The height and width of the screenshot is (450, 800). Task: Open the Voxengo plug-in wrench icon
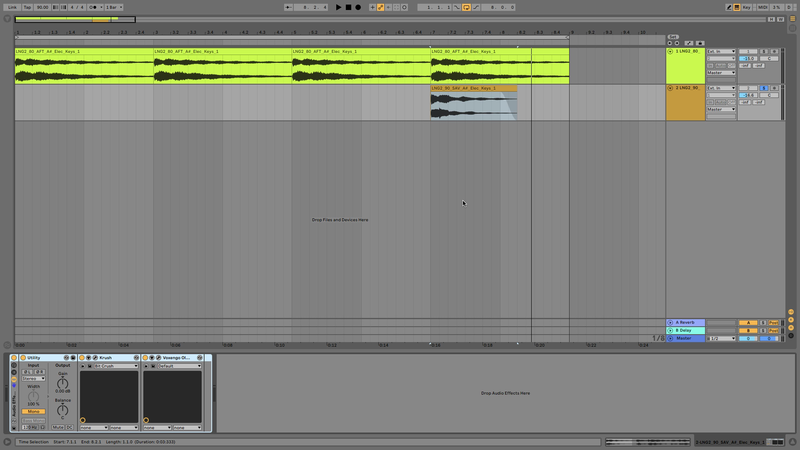(158, 358)
